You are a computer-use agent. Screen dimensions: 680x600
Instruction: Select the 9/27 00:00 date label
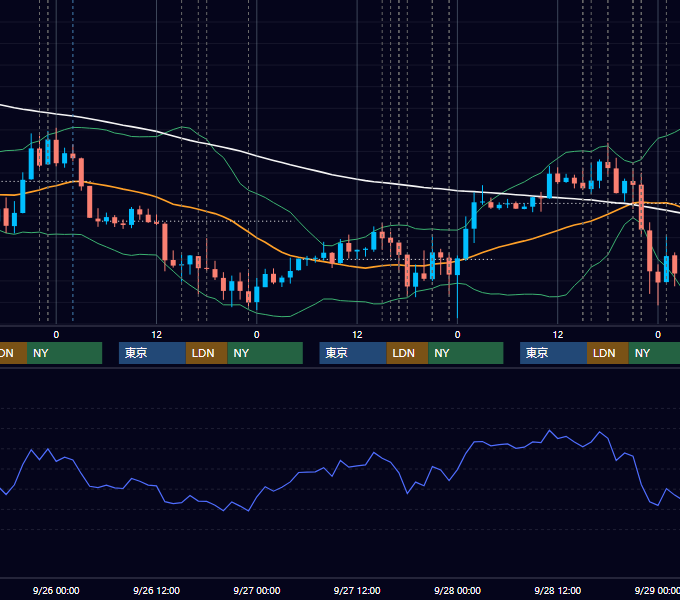257,590
